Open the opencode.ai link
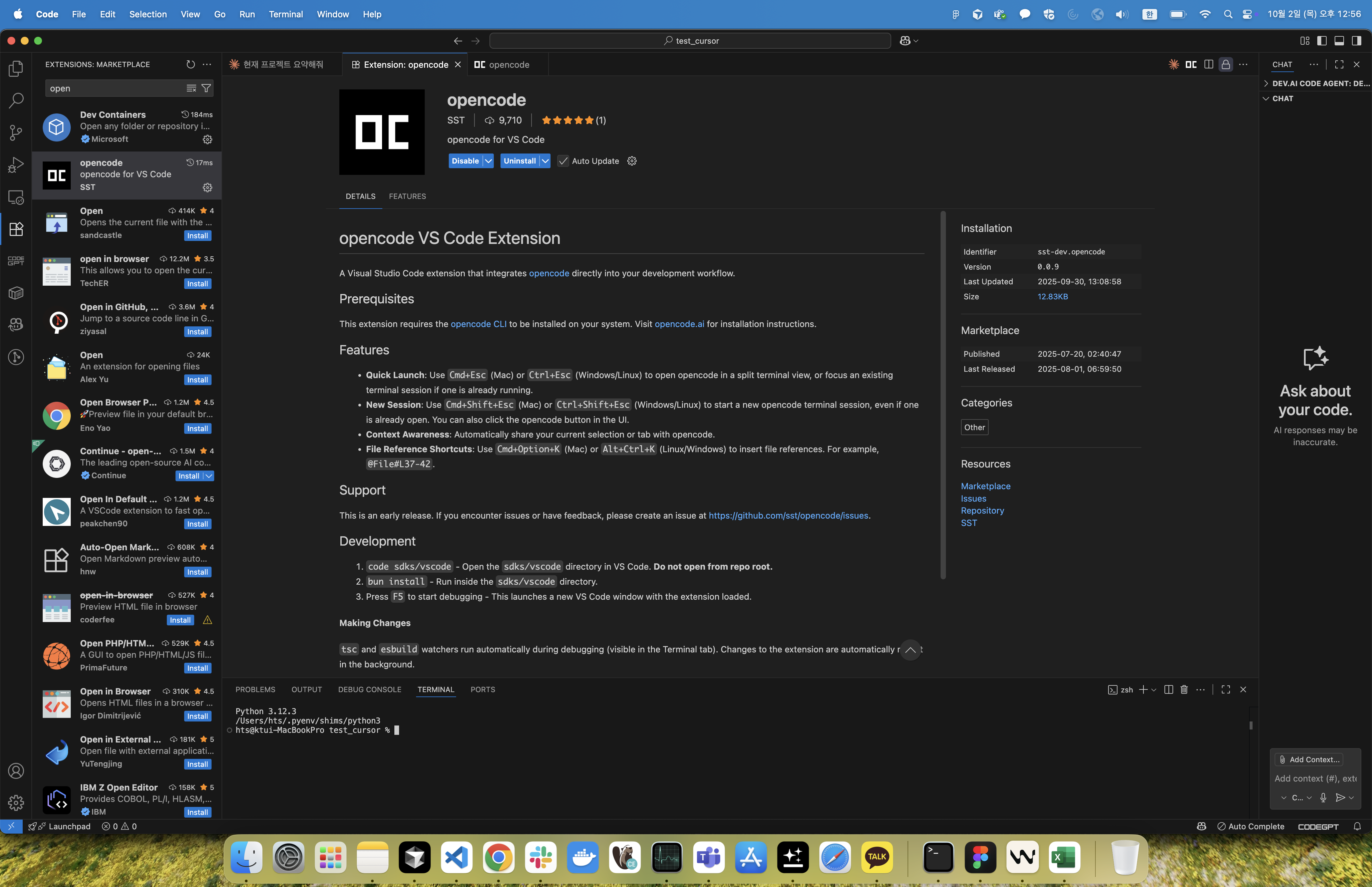 pos(679,324)
